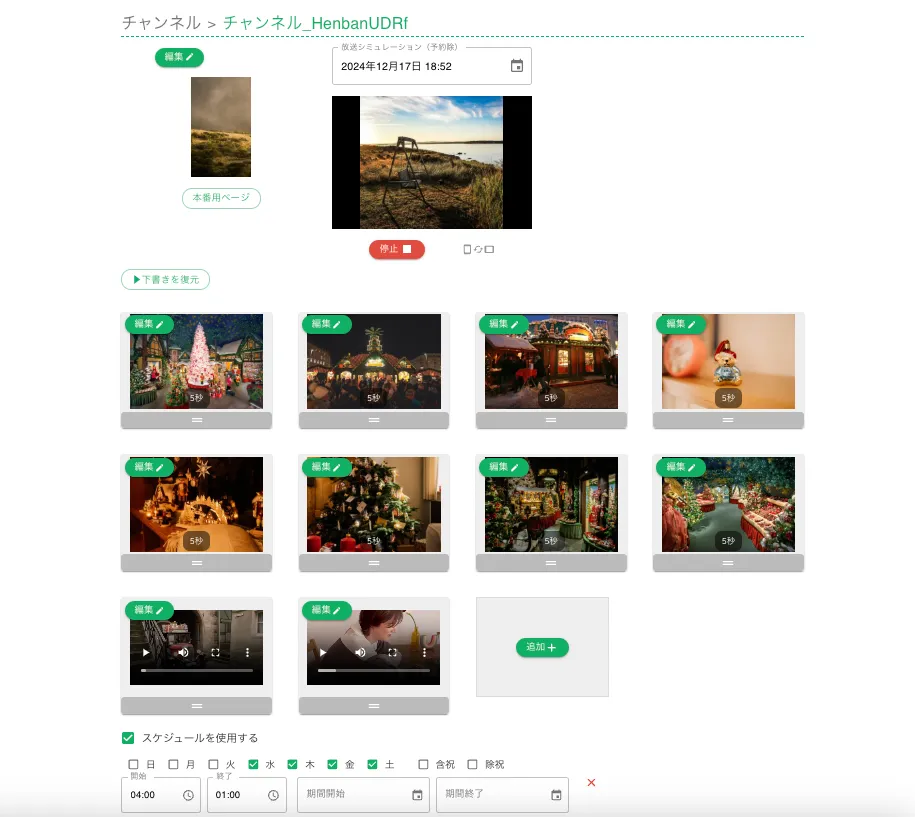
Task: Grab the drag handle under the pink Christmas tree image
Action: (x=196, y=421)
